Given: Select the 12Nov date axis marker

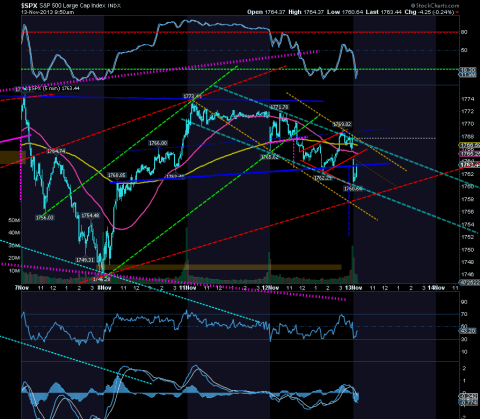Looking at the screenshot, I should click(x=270, y=288).
